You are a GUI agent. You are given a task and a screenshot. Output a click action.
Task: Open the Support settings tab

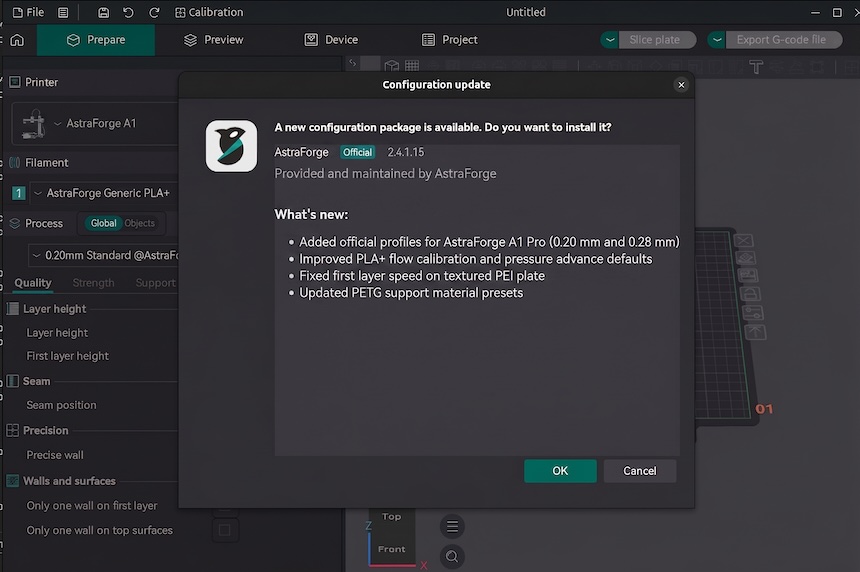155,283
